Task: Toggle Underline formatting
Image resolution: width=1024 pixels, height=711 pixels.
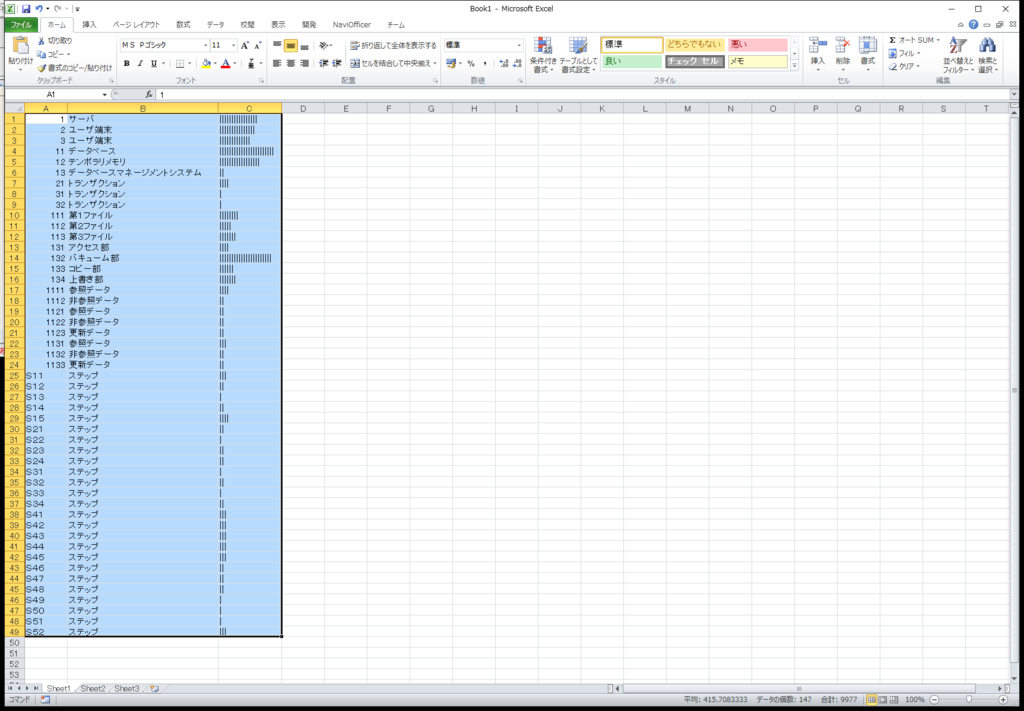Action: tap(154, 63)
